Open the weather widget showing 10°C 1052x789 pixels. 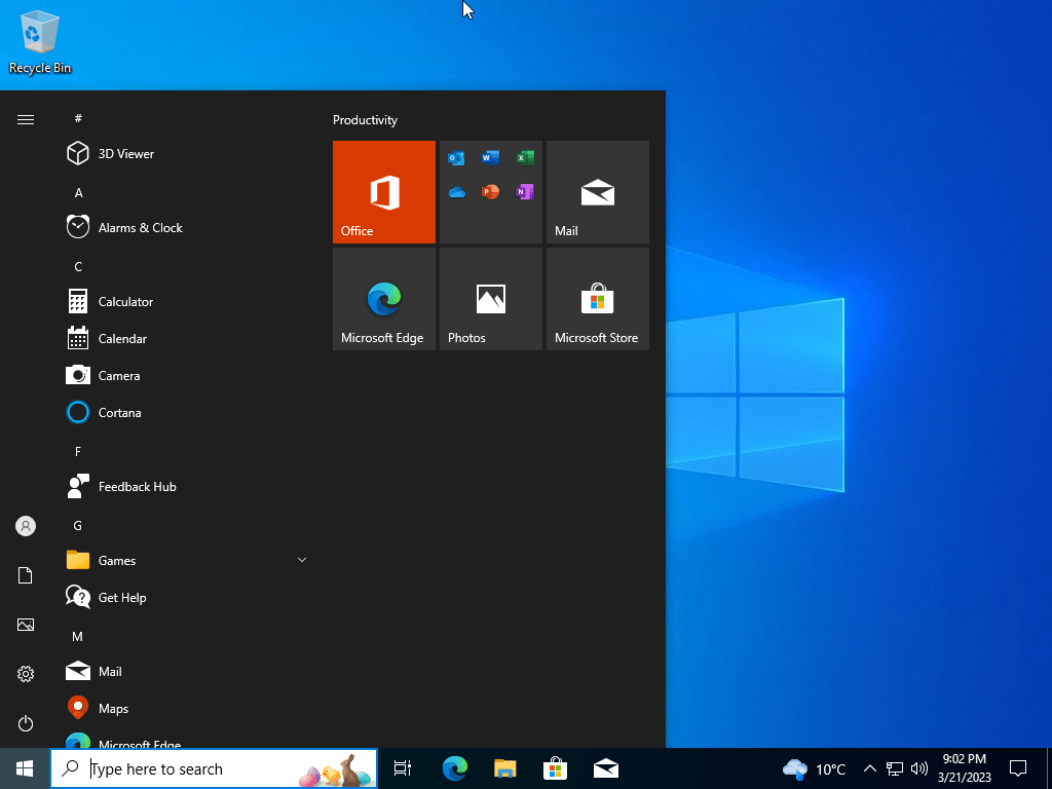point(814,769)
